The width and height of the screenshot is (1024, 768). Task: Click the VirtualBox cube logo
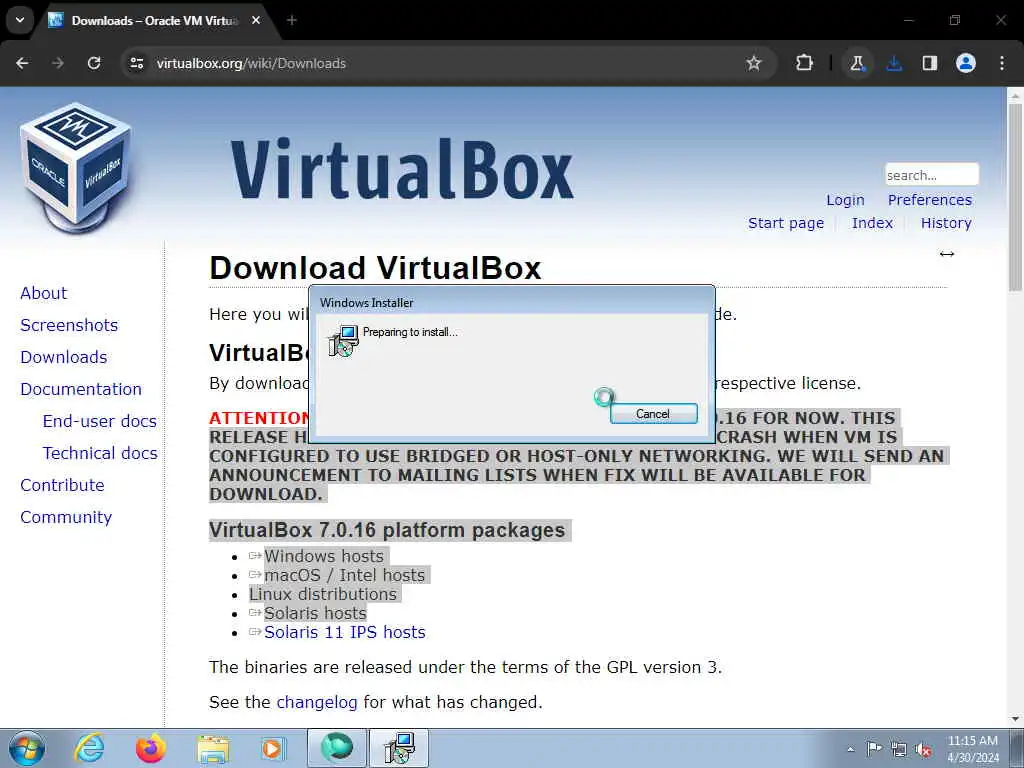[x=76, y=167]
